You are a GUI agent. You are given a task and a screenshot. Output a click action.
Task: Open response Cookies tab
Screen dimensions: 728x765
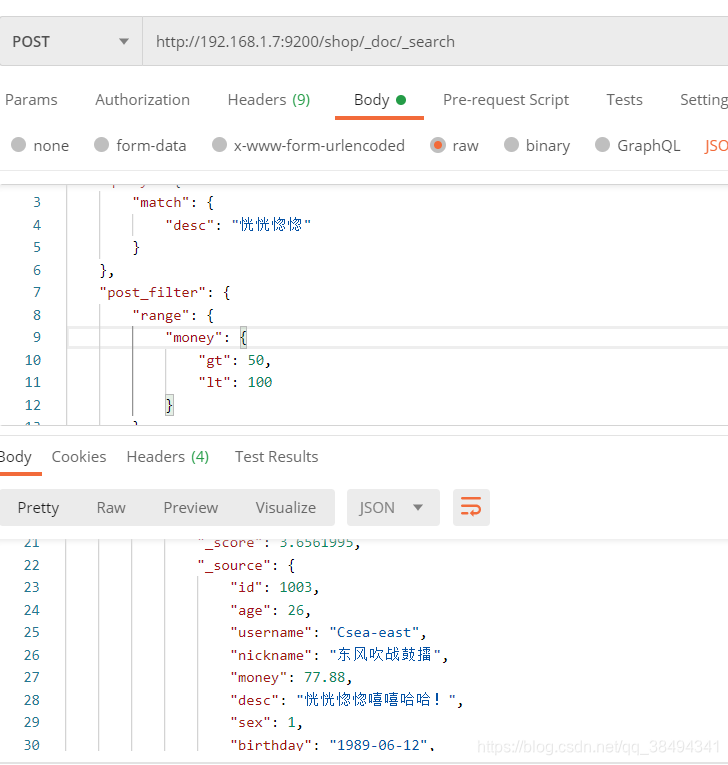(x=79, y=457)
